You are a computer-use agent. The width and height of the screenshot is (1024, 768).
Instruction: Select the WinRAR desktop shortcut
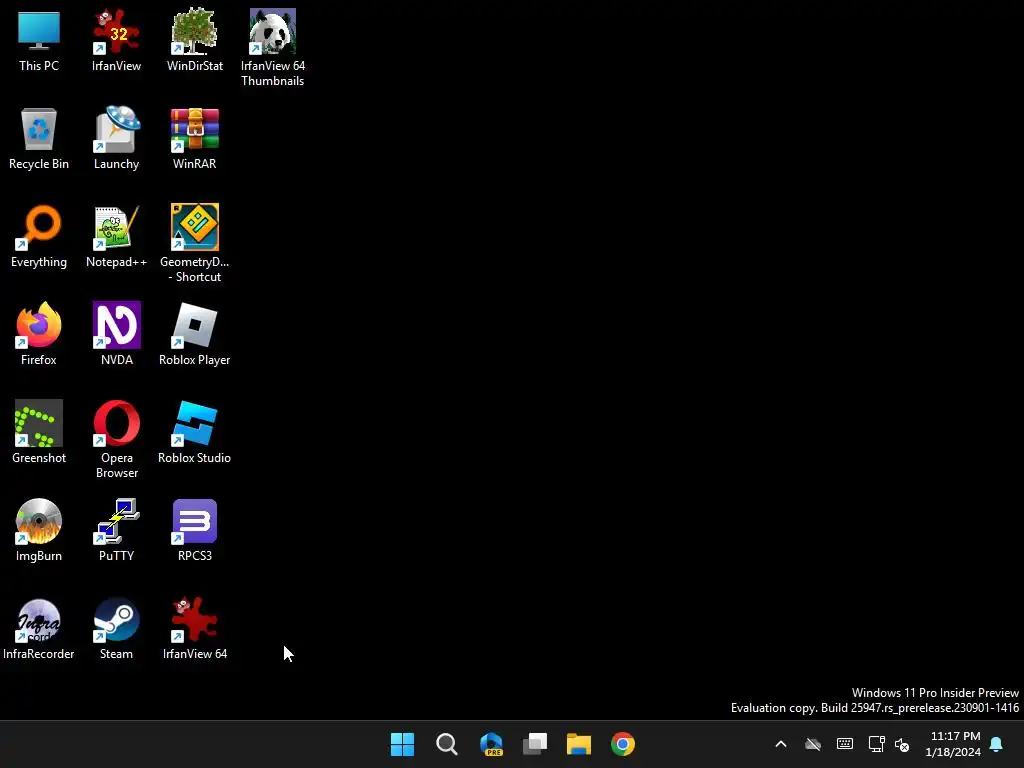coord(195,138)
